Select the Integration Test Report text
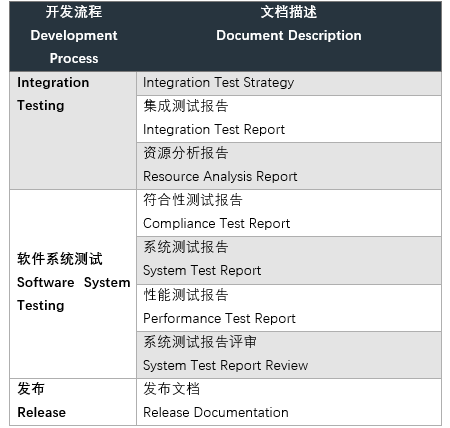The image size is (450, 428). point(214,130)
